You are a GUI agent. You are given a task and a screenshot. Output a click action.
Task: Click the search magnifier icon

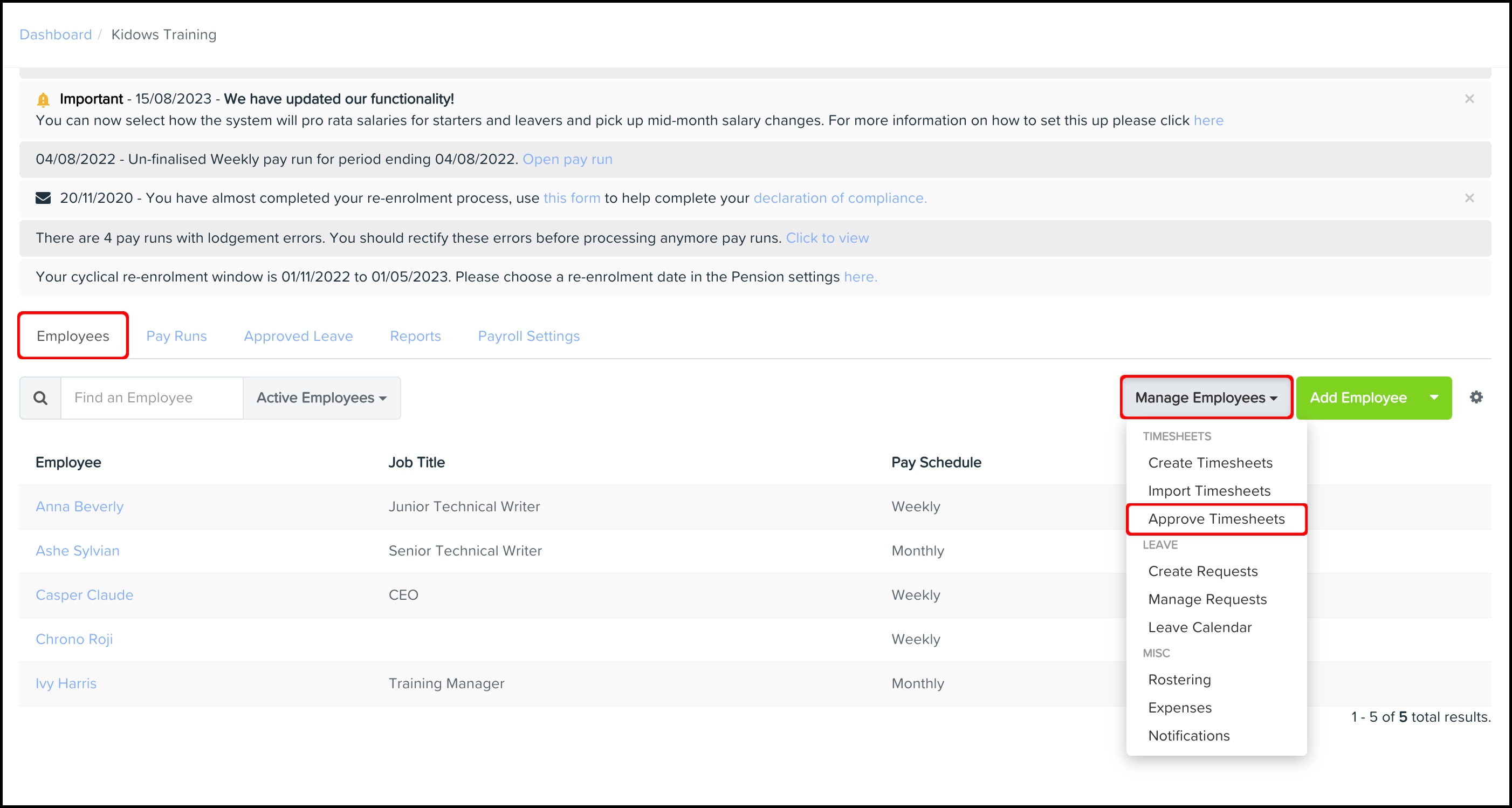pyautogui.click(x=40, y=398)
